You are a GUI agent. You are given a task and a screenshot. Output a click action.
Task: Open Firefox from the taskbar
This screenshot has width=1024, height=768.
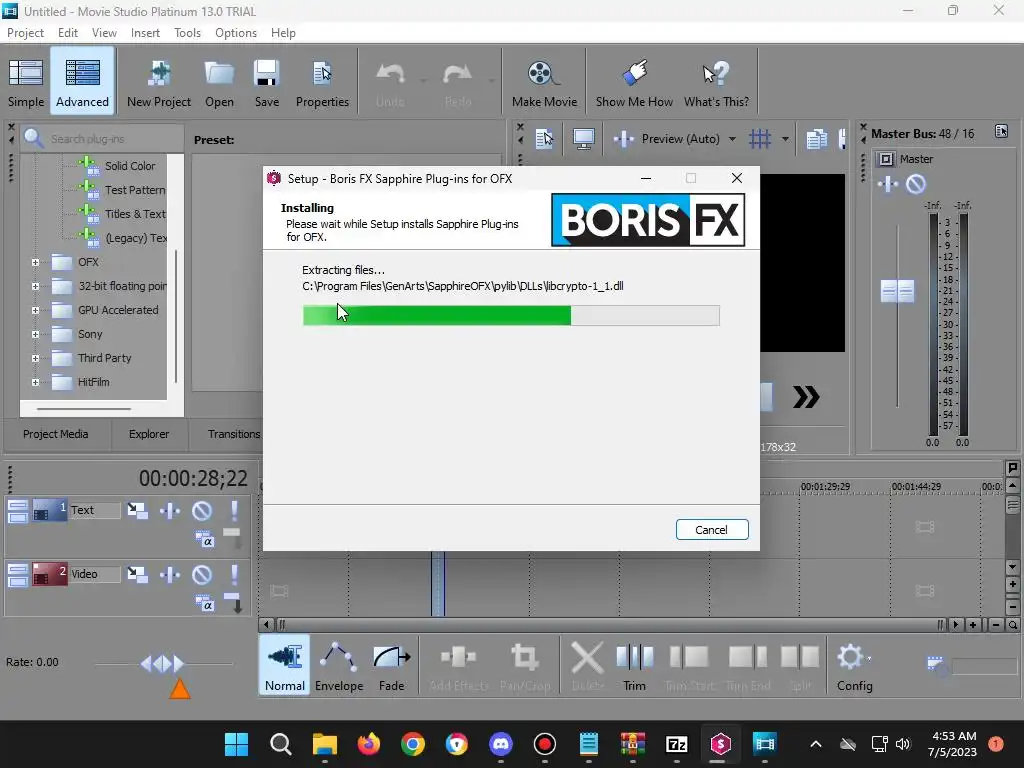(369, 744)
